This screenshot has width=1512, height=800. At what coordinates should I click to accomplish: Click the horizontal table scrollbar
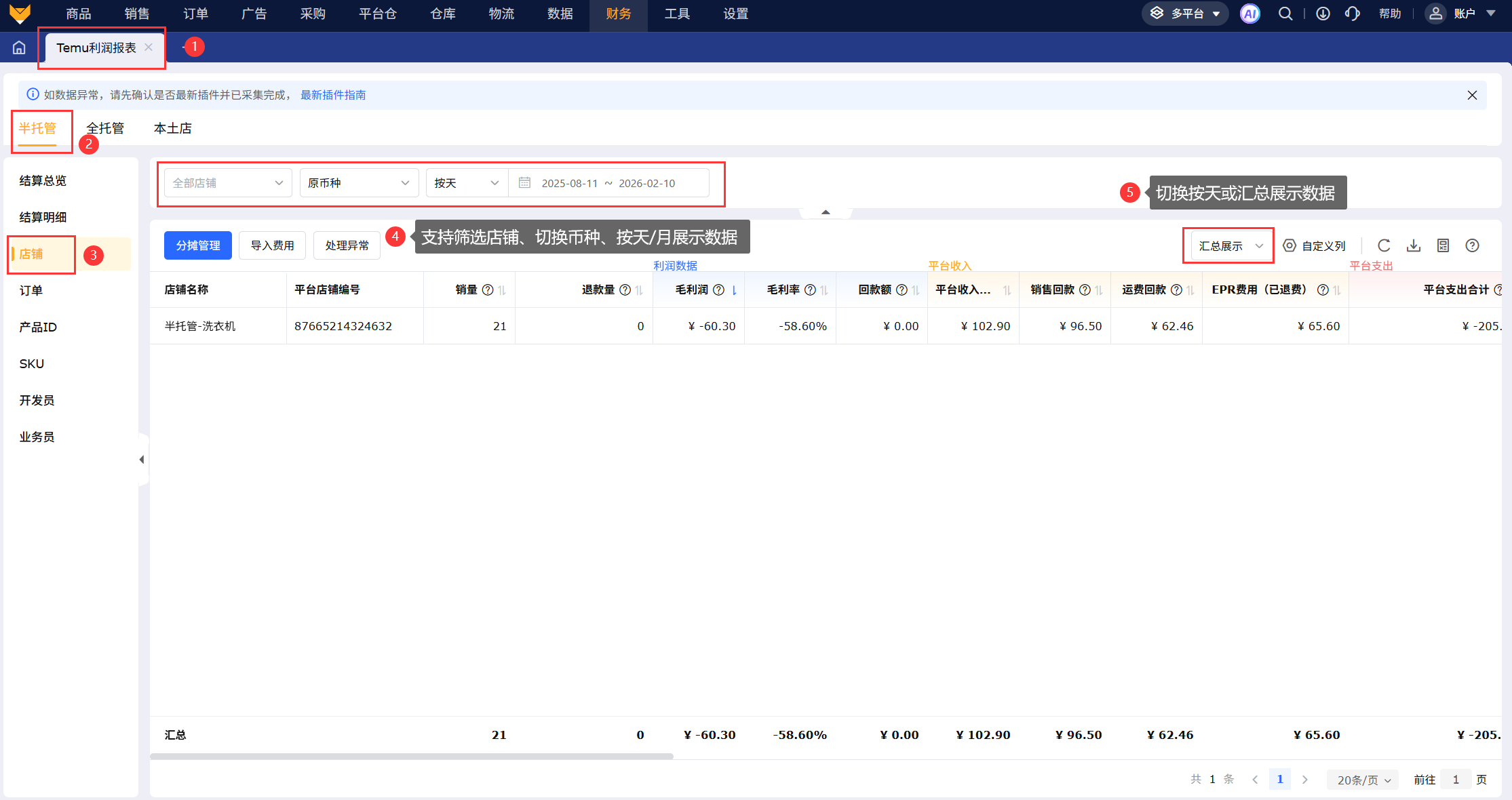pyautogui.click(x=411, y=756)
